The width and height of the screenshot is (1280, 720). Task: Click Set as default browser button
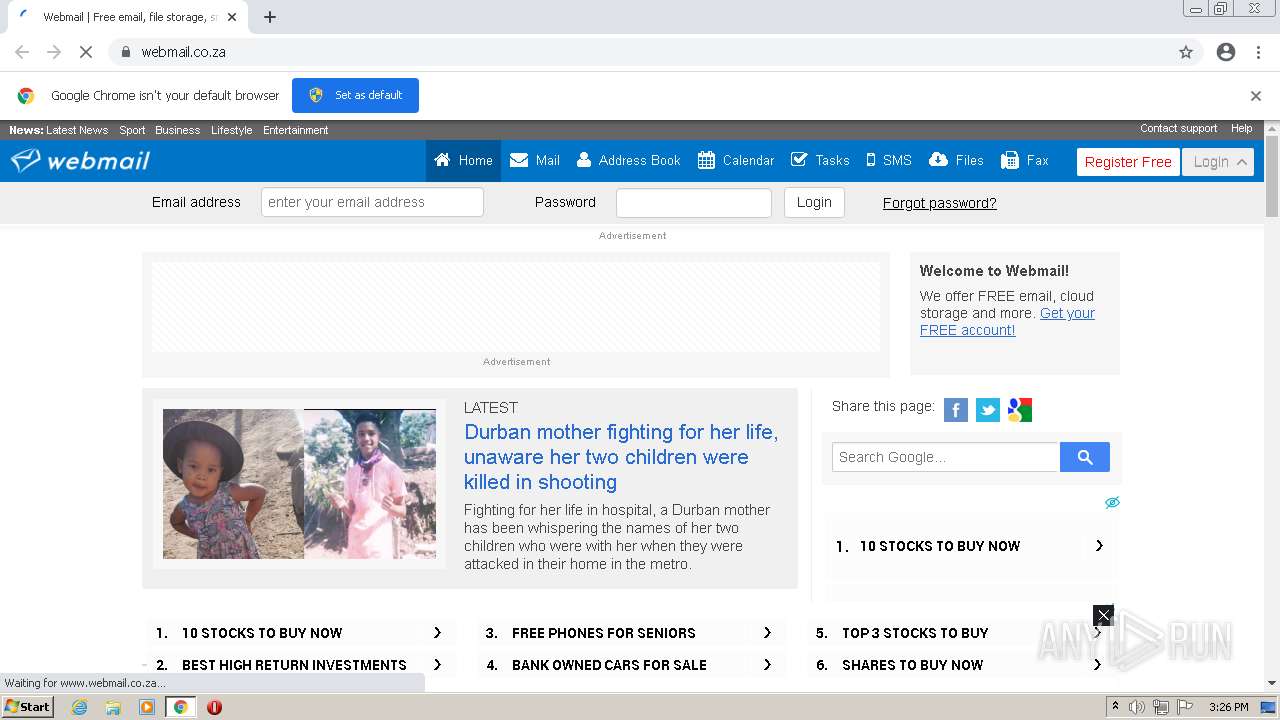pos(355,95)
